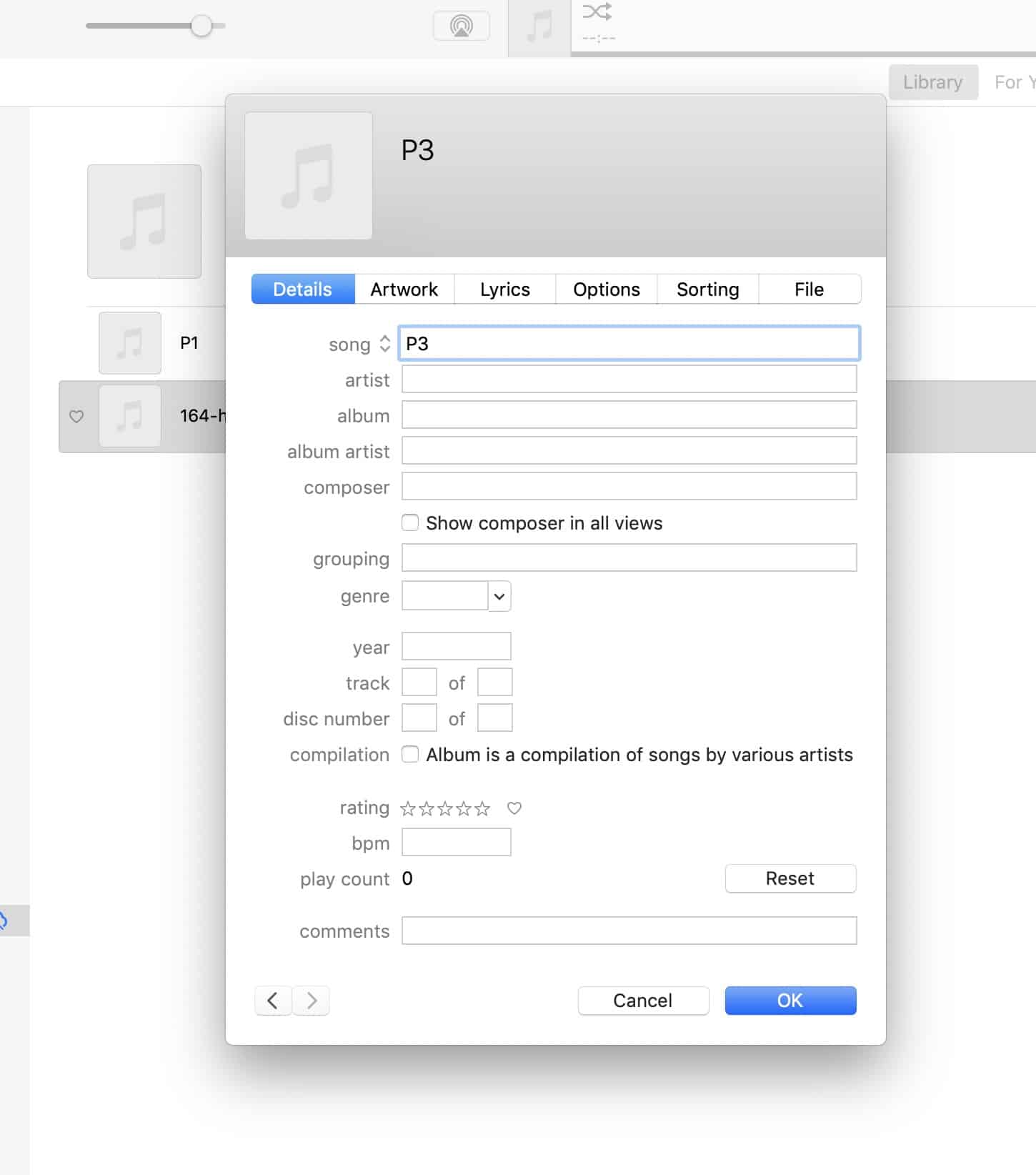Select the Library tab
The height and width of the screenshot is (1175, 1036).
932,82
